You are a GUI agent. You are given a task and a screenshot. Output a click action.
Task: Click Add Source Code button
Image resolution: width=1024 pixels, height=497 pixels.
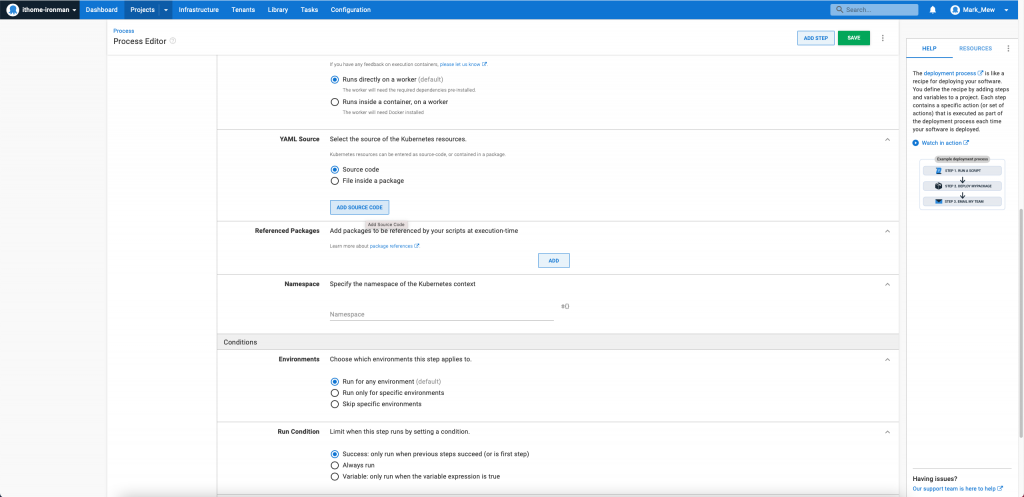pyautogui.click(x=359, y=207)
